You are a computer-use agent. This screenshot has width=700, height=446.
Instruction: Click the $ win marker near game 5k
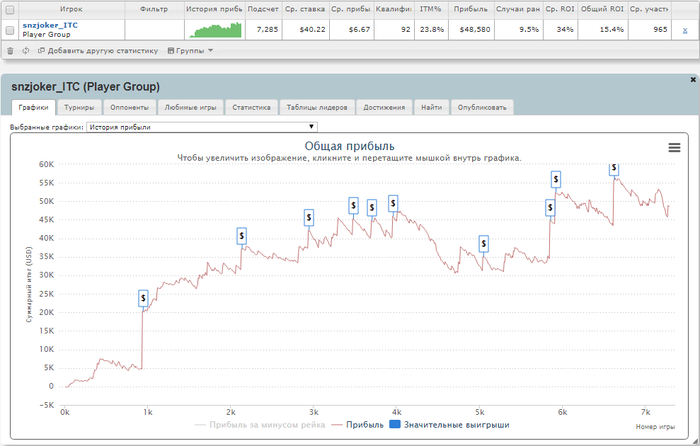click(x=483, y=244)
